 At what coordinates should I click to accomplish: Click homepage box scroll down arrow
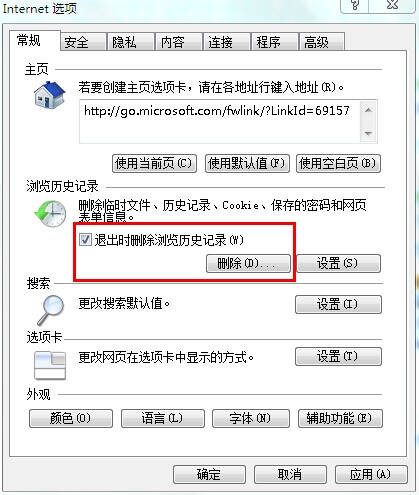coord(368,133)
